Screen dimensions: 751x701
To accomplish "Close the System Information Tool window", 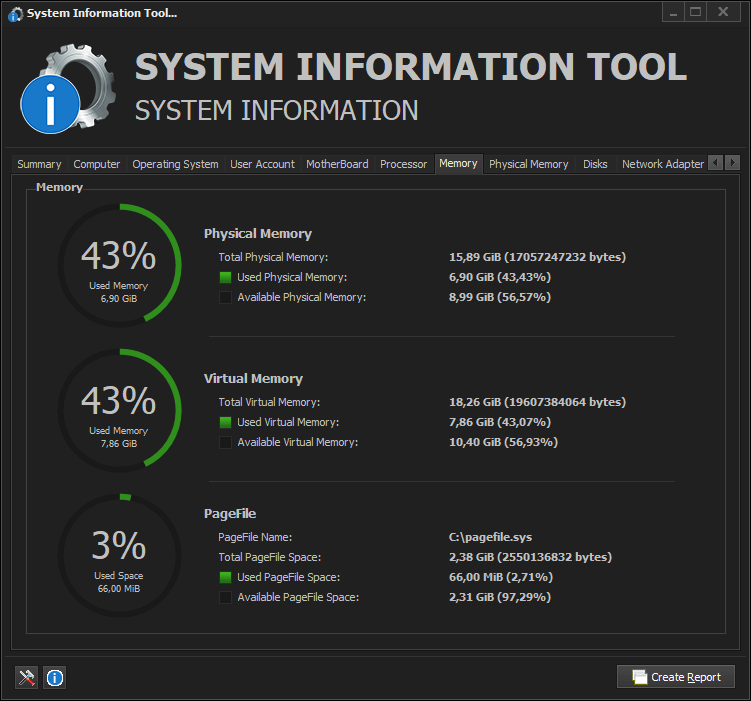I will pyautogui.click(x=723, y=12).
